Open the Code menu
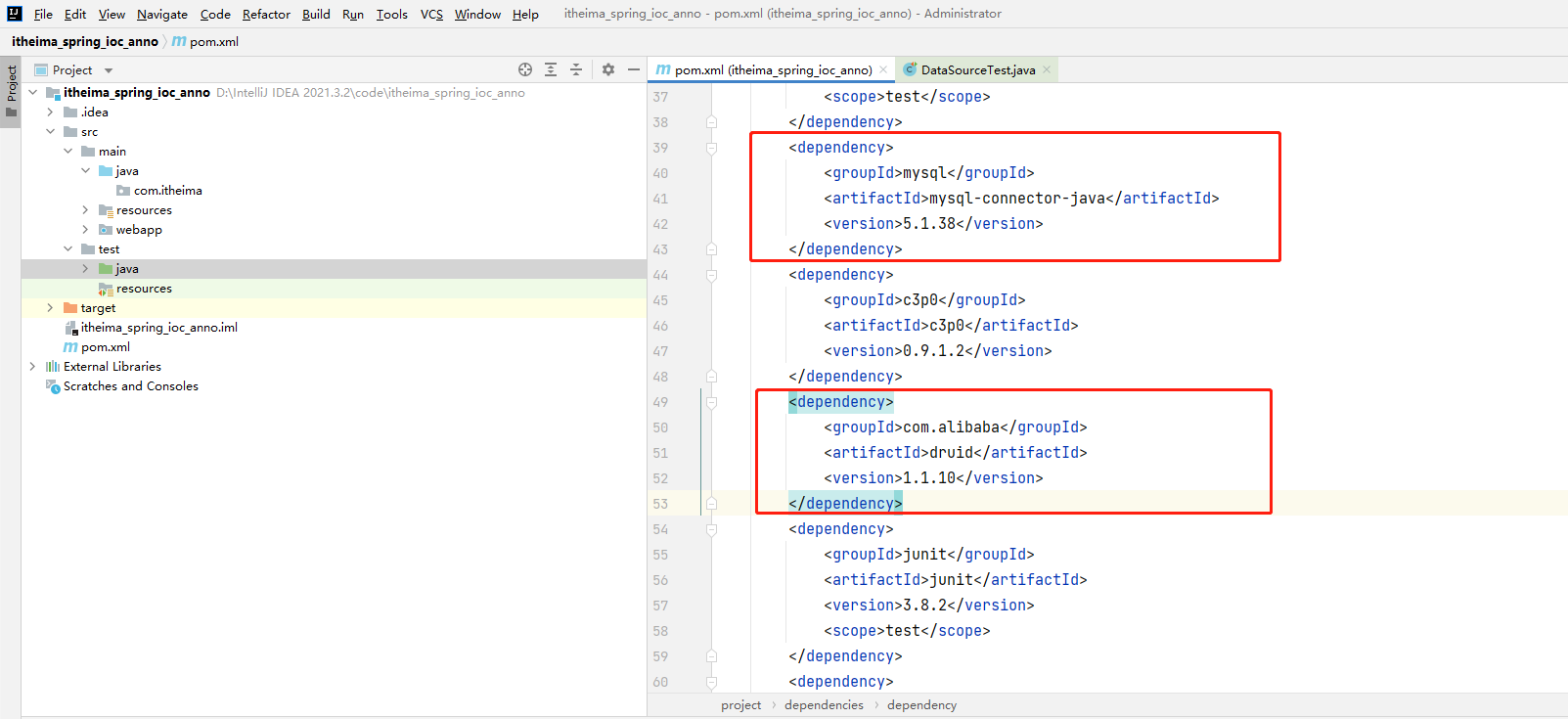This screenshot has width=1568, height=719. (215, 14)
